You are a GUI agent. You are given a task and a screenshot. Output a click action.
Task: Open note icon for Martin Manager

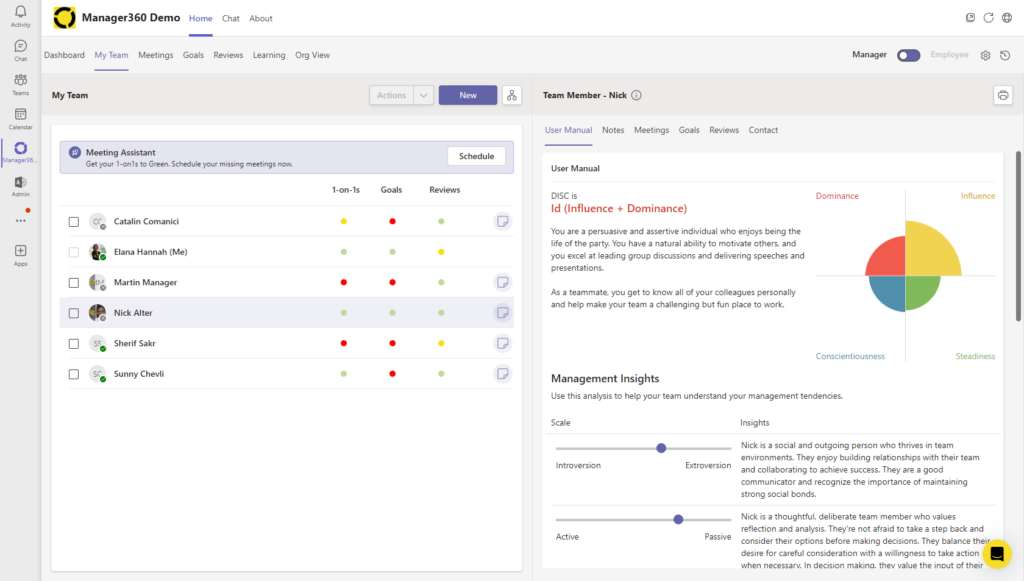pos(502,283)
